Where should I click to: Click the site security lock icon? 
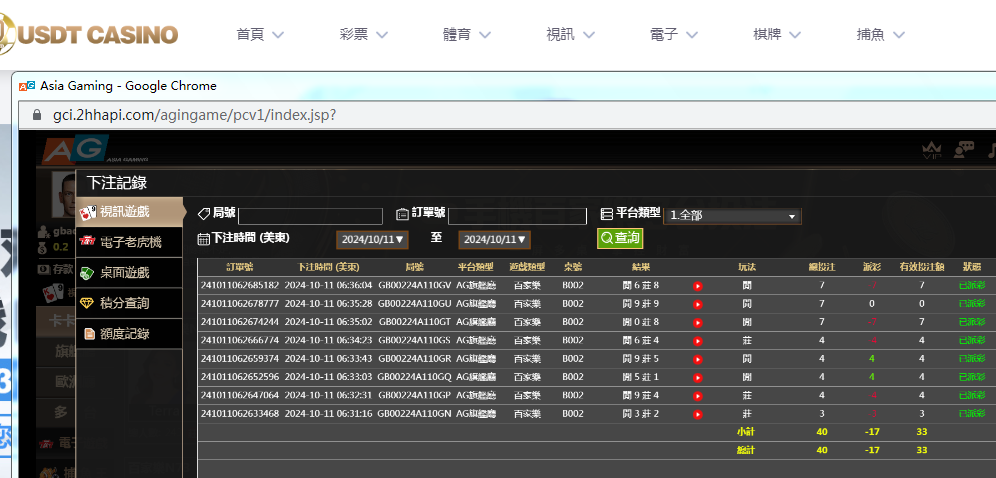point(37,115)
